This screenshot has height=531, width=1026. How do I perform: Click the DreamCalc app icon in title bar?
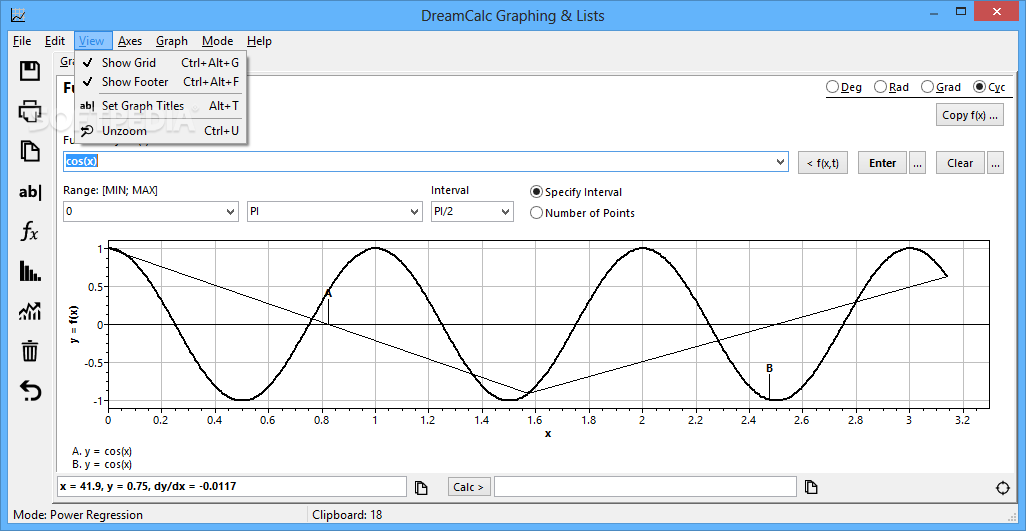coord(19,14)
